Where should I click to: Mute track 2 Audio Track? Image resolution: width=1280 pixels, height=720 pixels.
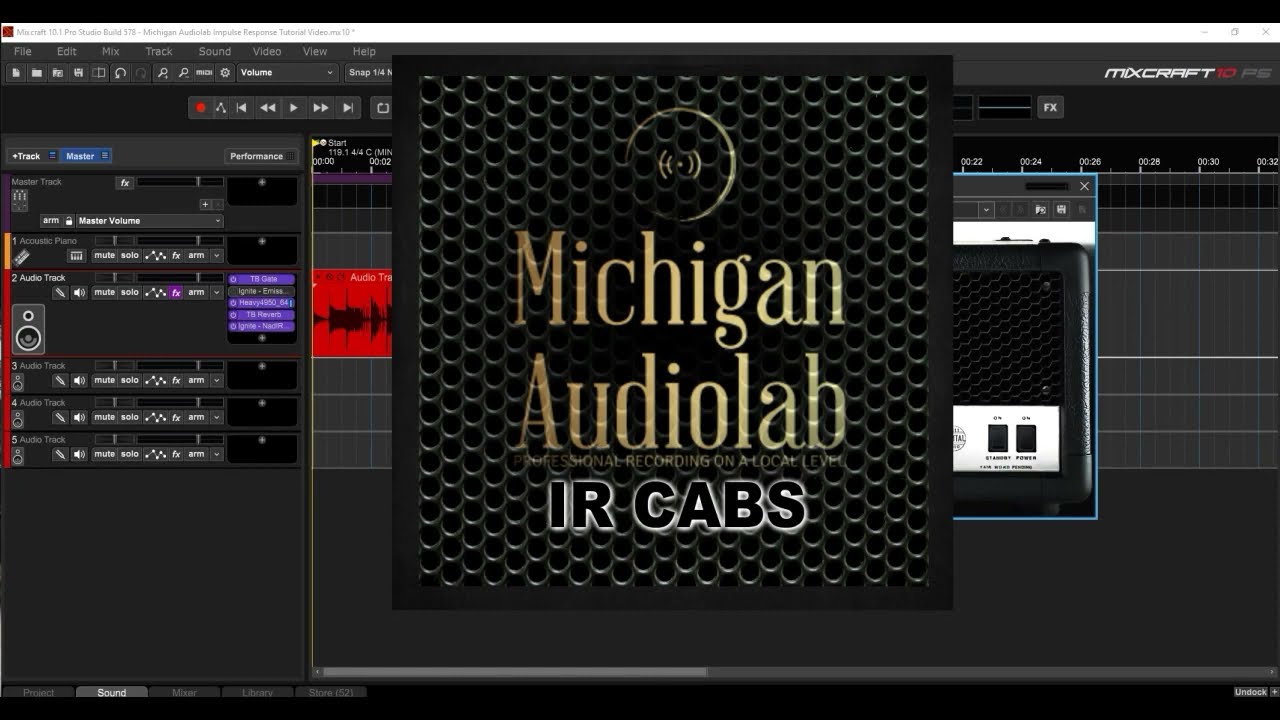pyautogui.click(x=105, y=293)
